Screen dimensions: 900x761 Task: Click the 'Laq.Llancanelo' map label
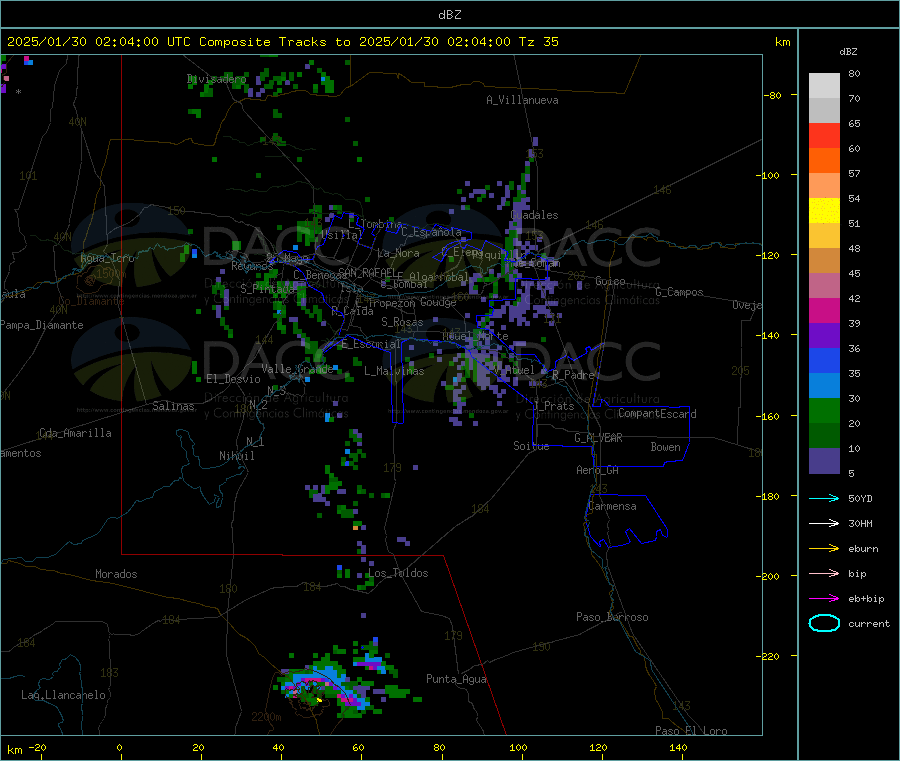click(64, 695)
